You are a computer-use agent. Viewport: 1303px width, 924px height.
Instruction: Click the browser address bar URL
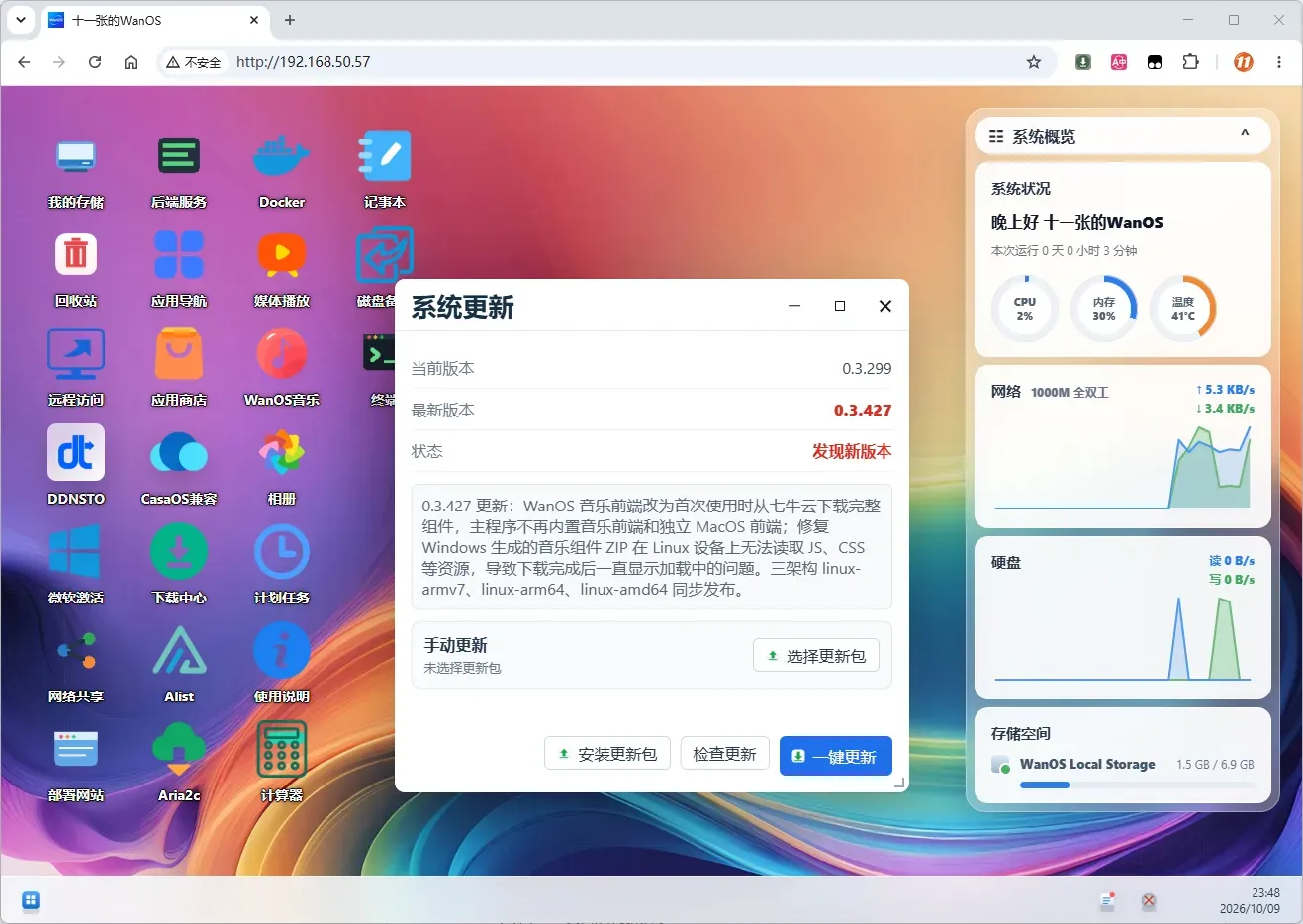point(303,61)
